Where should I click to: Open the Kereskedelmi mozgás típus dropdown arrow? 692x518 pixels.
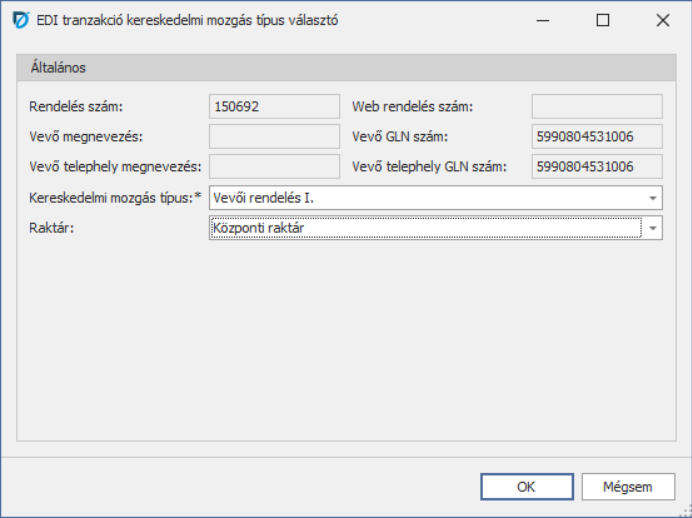click(652, 198)
